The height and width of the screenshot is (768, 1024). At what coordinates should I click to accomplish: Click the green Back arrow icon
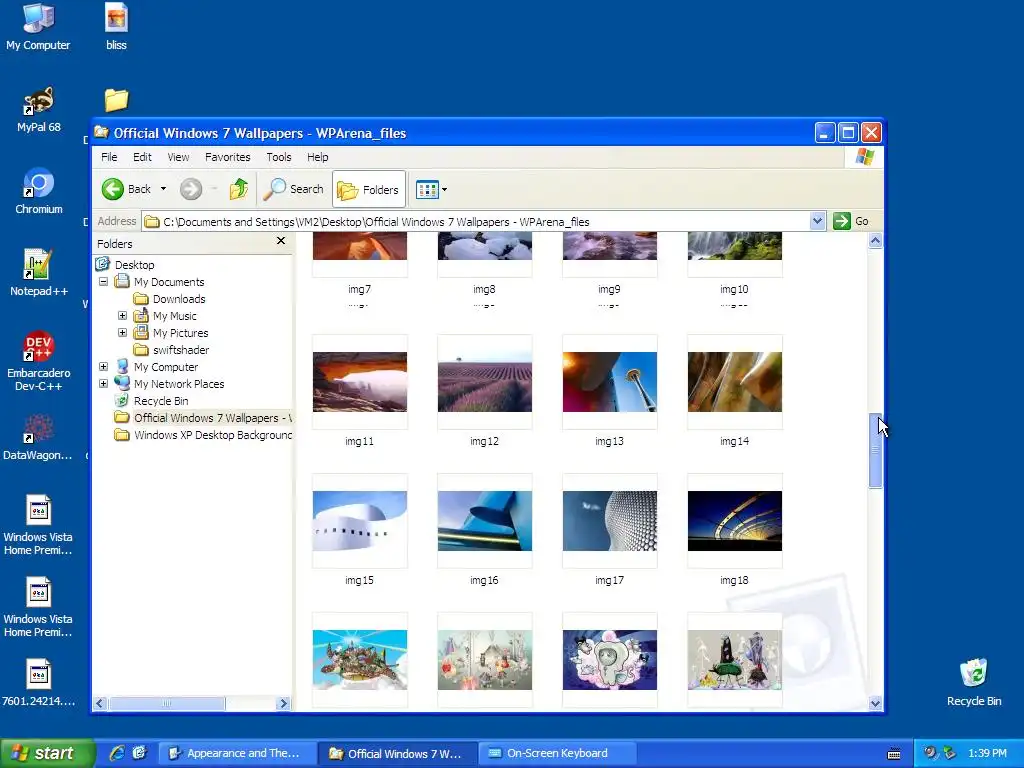coord(112,189)
